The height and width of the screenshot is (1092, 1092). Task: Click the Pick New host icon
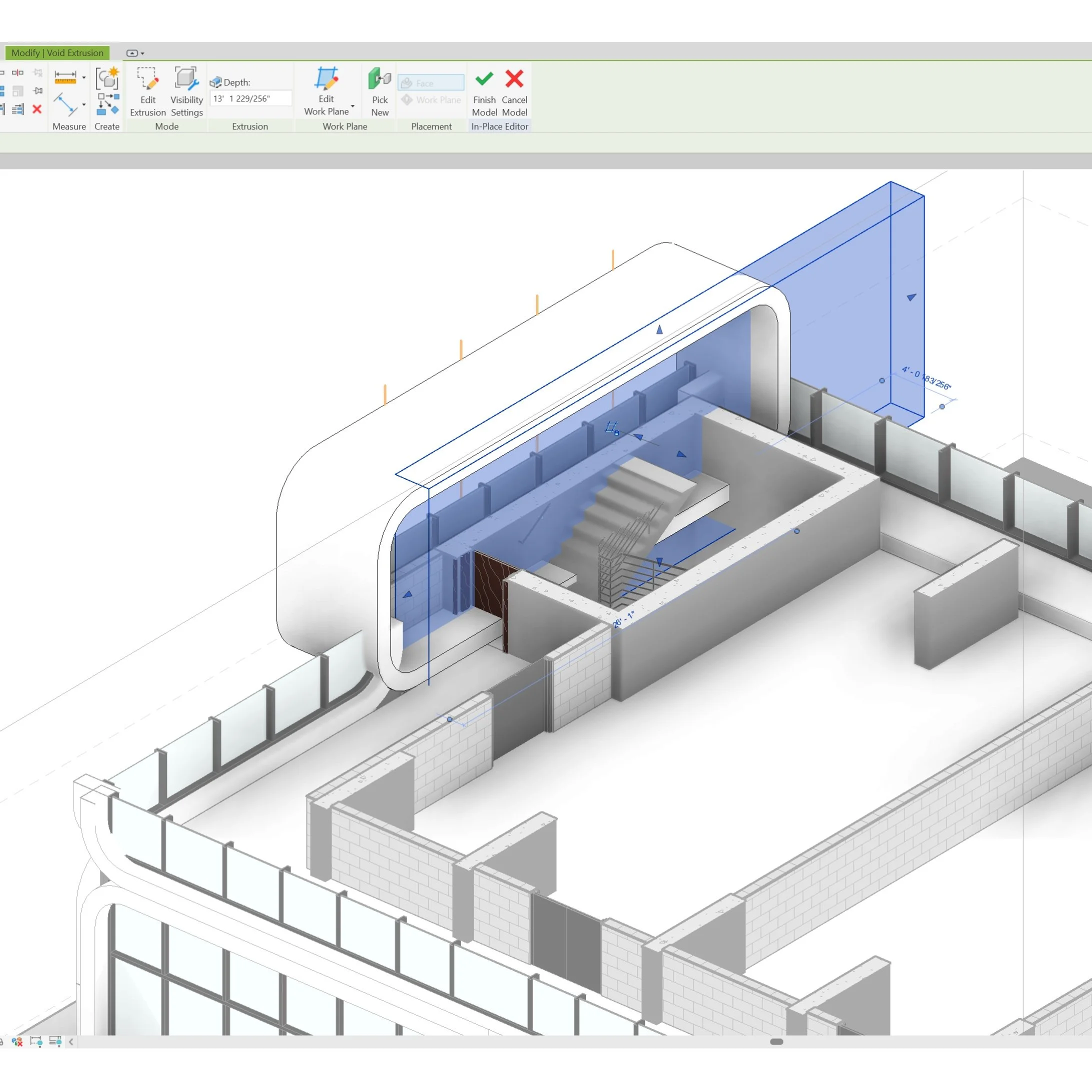(x=380, y=79)
